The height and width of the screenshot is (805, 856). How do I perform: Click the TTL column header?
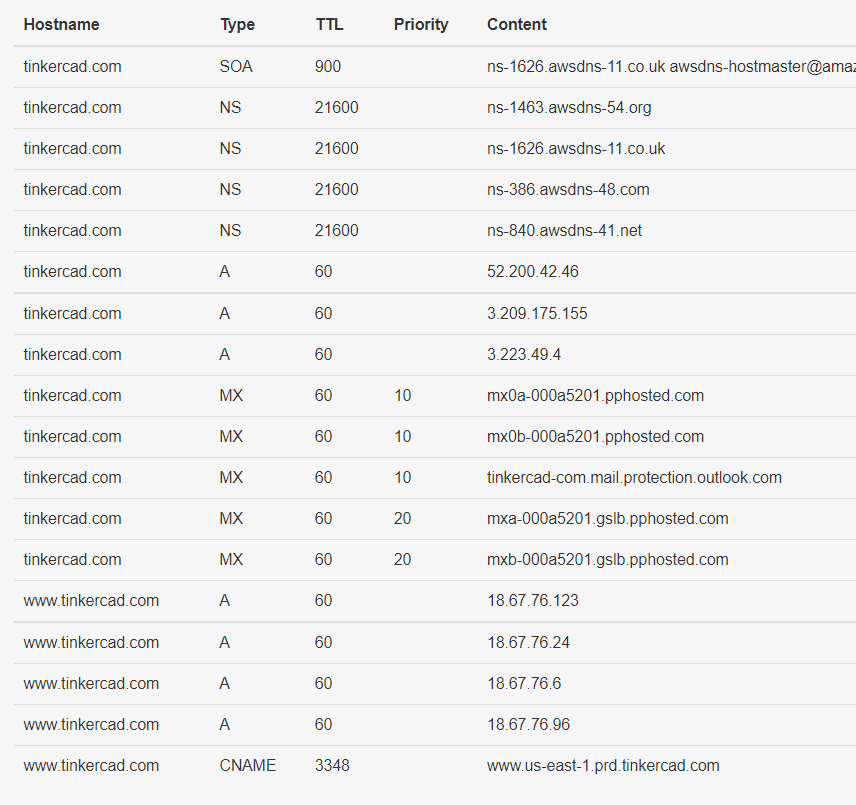click(329, 25)
